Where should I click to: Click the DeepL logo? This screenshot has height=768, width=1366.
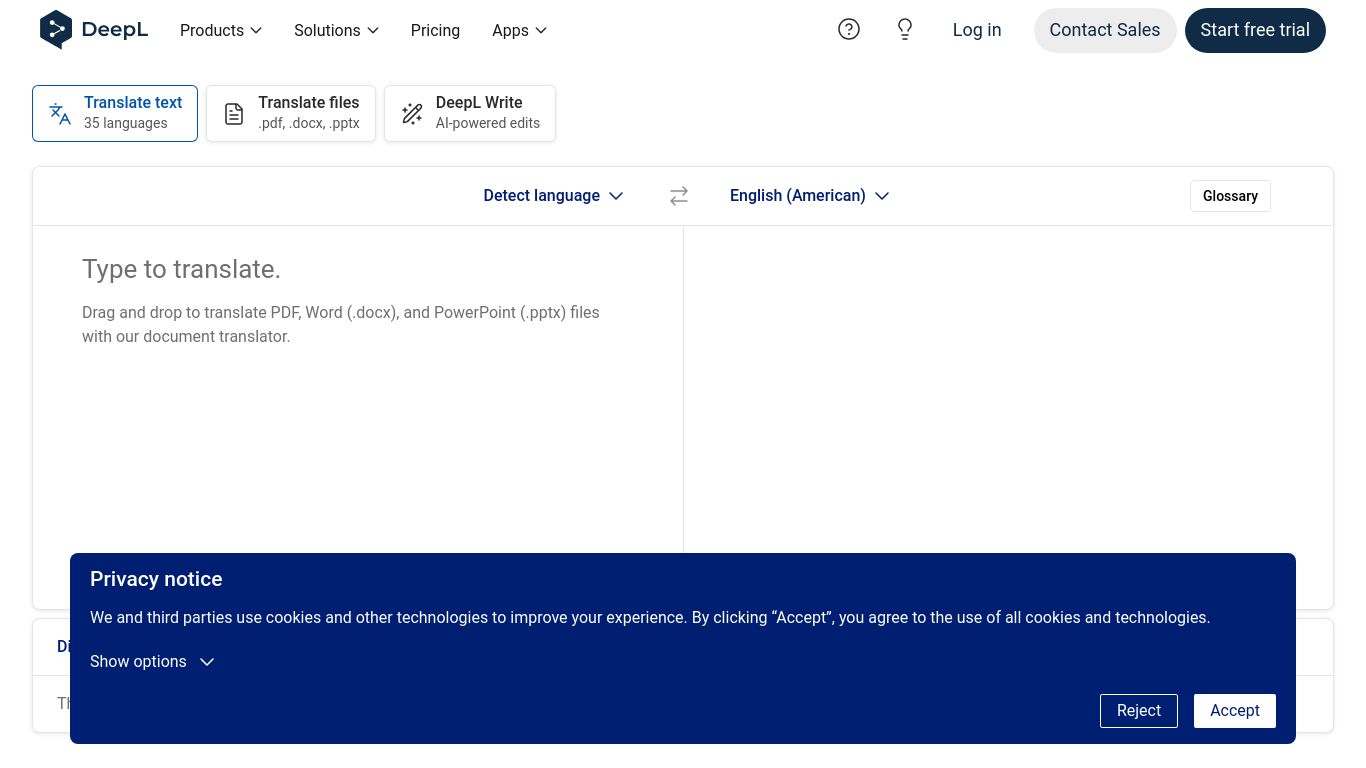[93, 30]
